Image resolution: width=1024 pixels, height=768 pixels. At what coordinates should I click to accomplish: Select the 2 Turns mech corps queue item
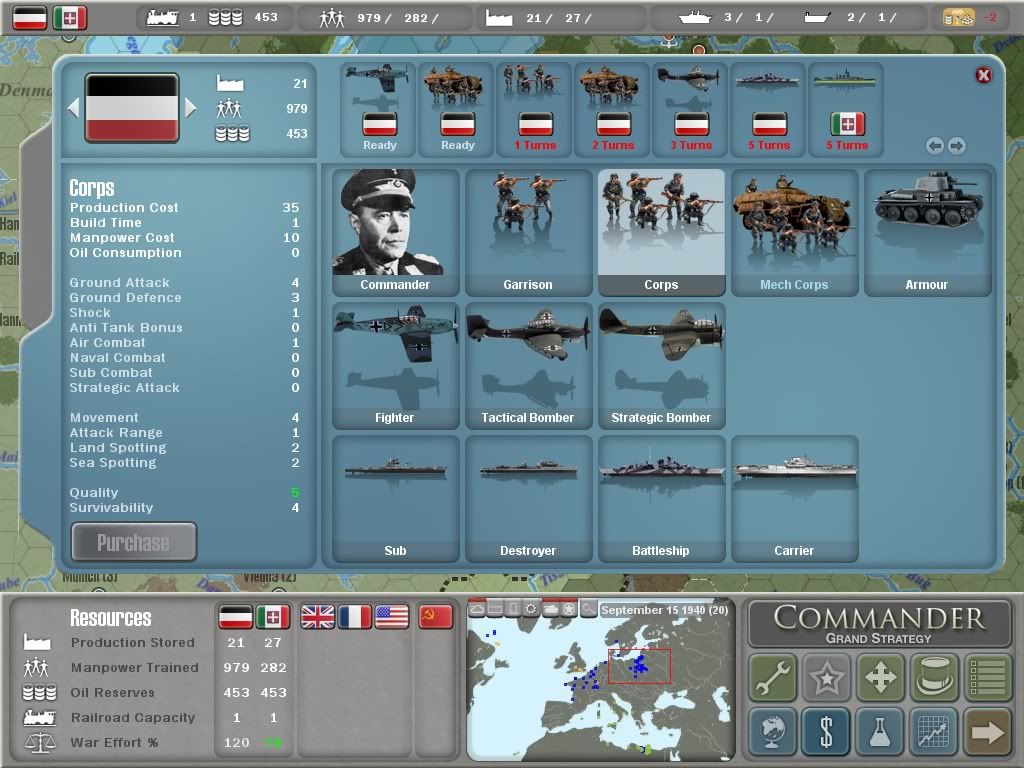(x=612, y=109)
